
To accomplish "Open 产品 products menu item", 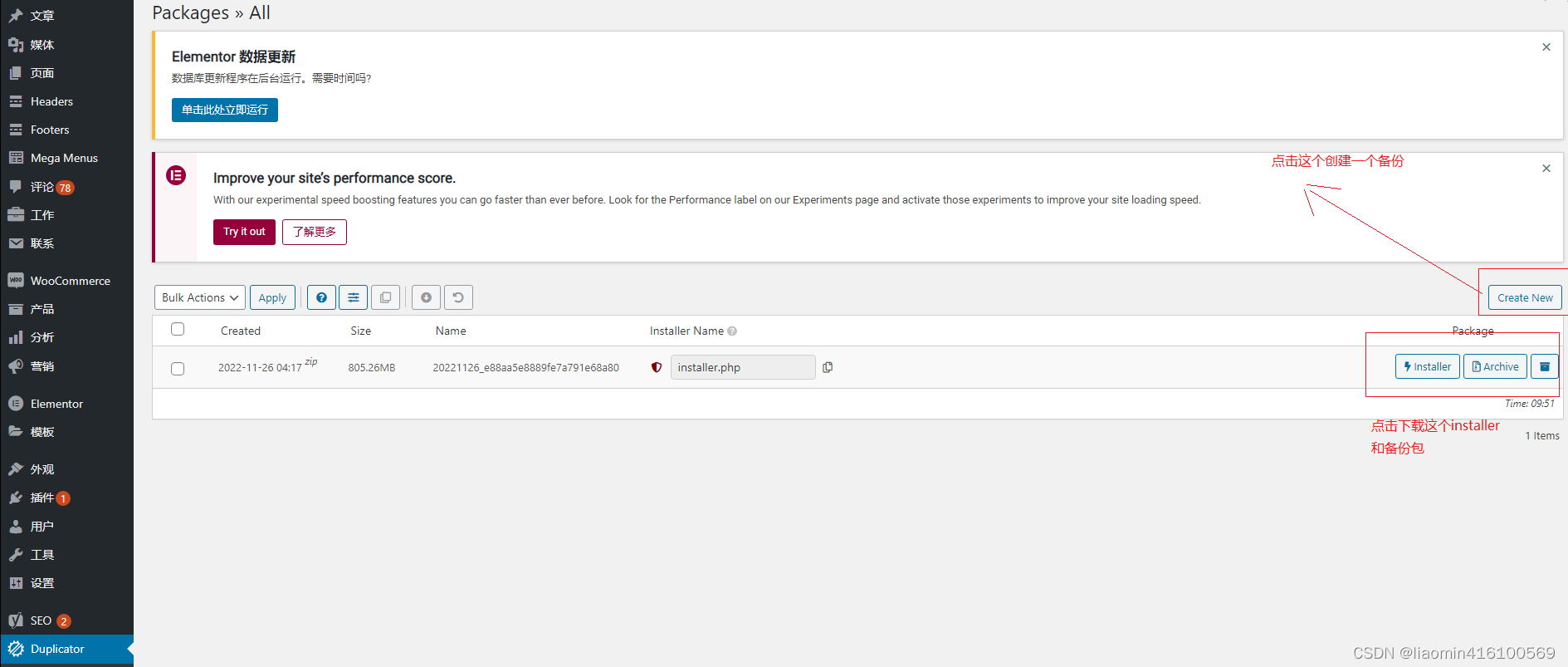I will pos(42,309).
